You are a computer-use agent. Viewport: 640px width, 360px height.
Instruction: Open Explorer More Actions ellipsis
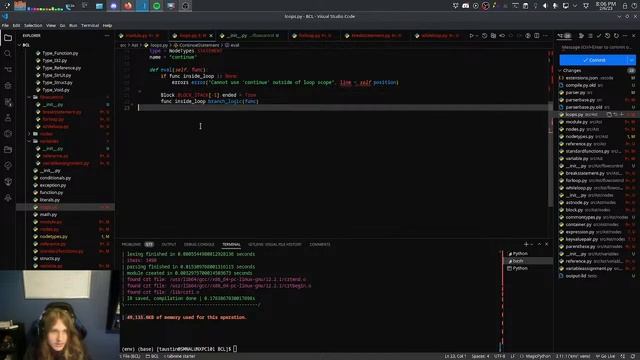107,36
